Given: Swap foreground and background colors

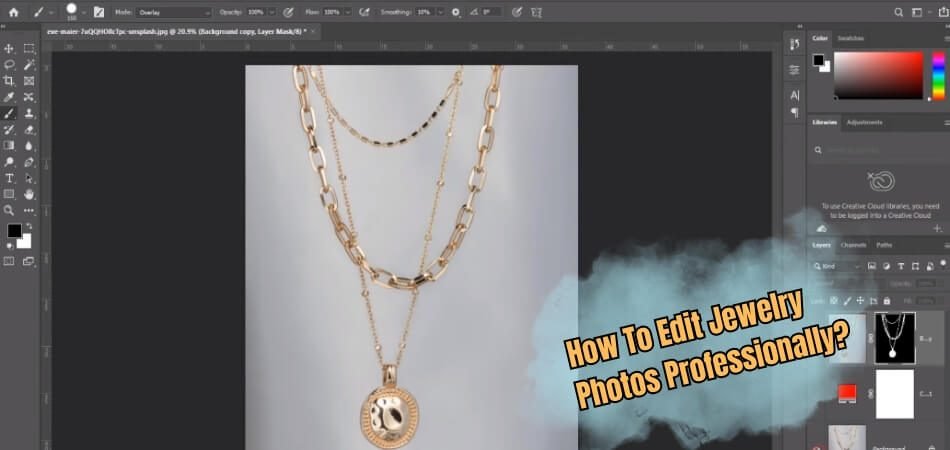Looking at the screenshot, I should 28,226.
